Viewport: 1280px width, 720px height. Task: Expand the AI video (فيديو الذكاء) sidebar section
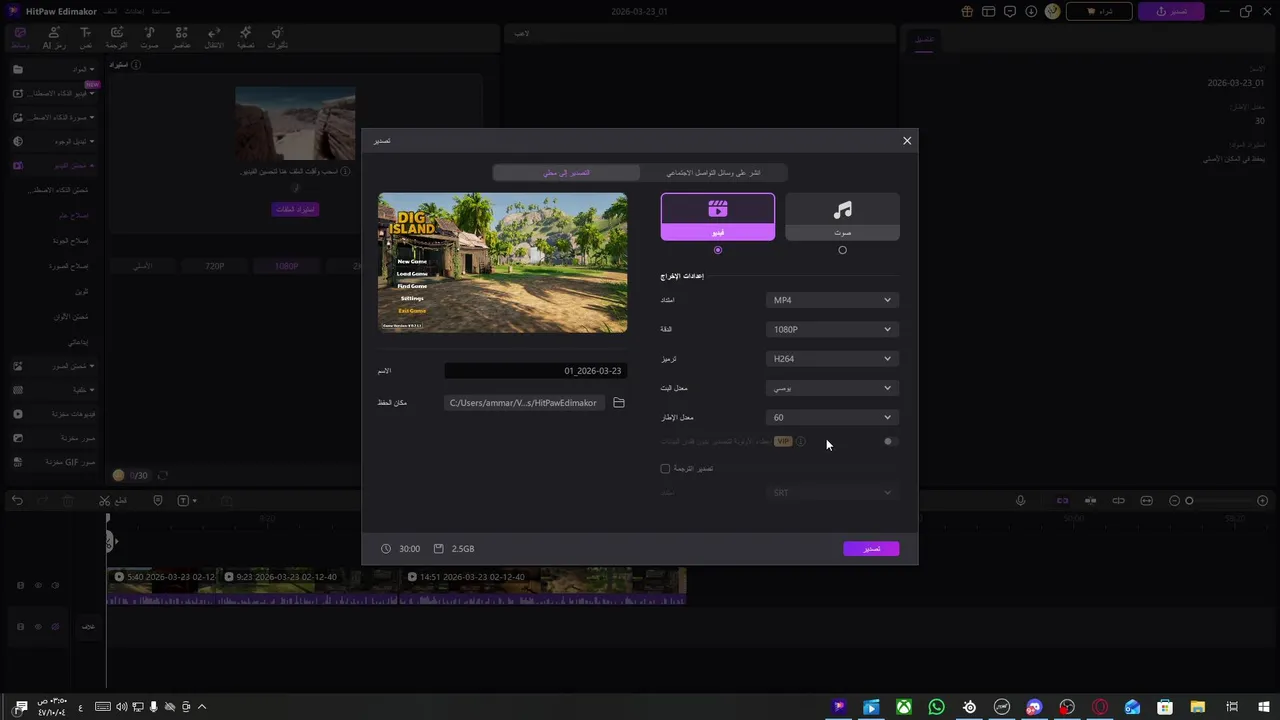pos(55,93)
